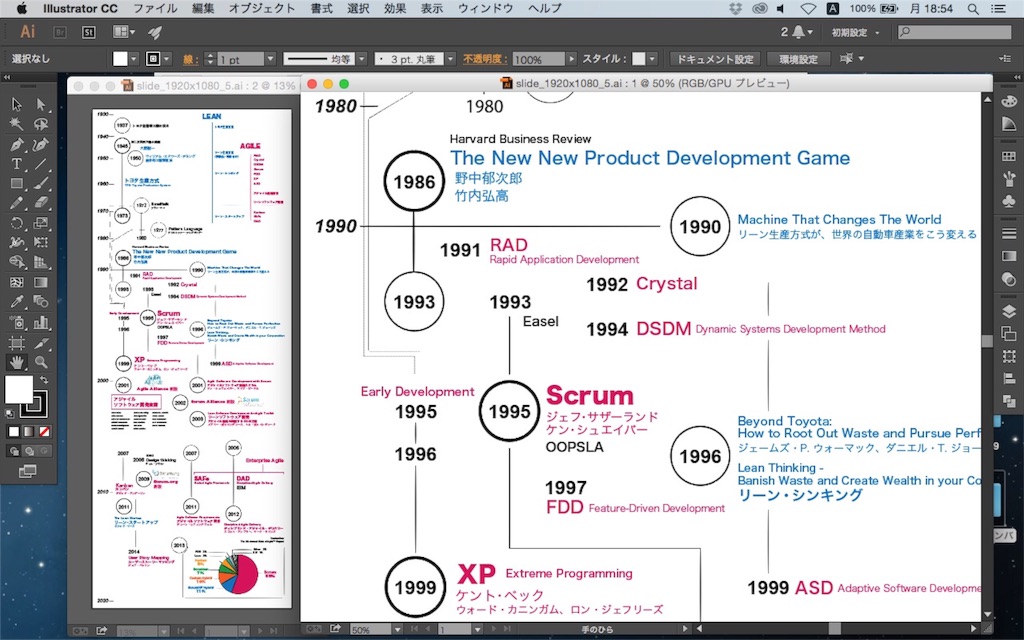1024x640 pixels.
Task: Open the Symbols club panel icon
Action: pyautogui.click(x=1009, y=201)
